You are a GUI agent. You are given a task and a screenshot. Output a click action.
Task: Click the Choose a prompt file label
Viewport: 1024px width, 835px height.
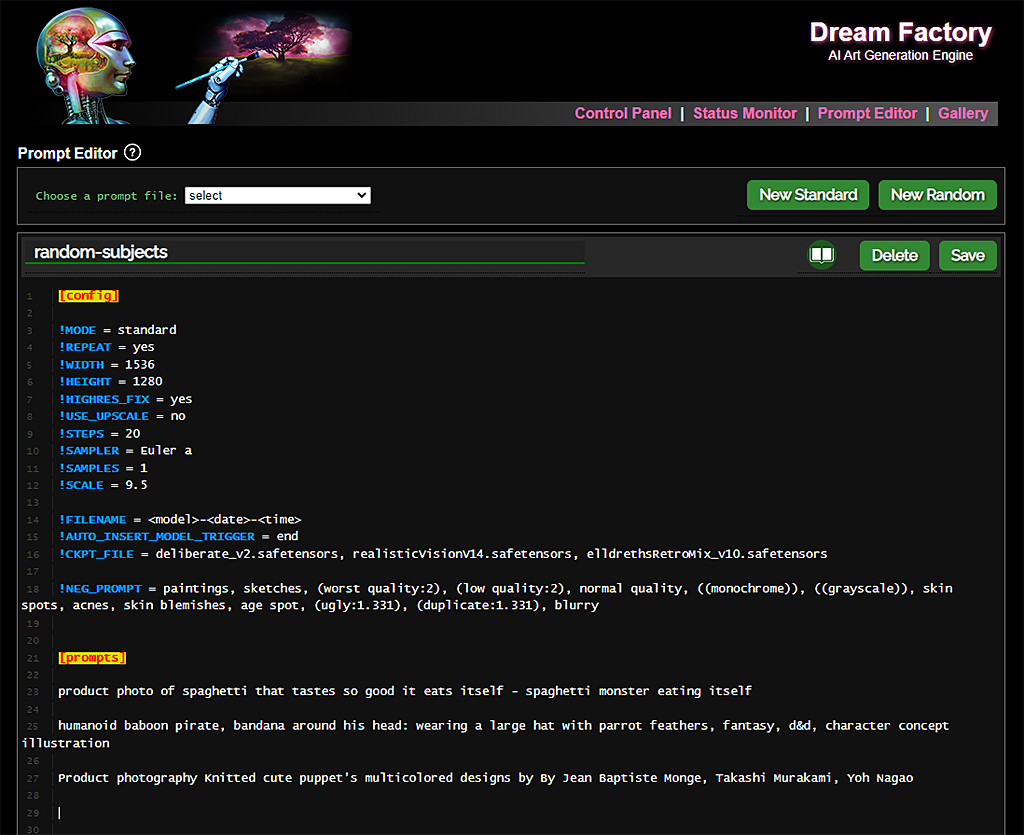pyautogui.click(x=106, y=196)
